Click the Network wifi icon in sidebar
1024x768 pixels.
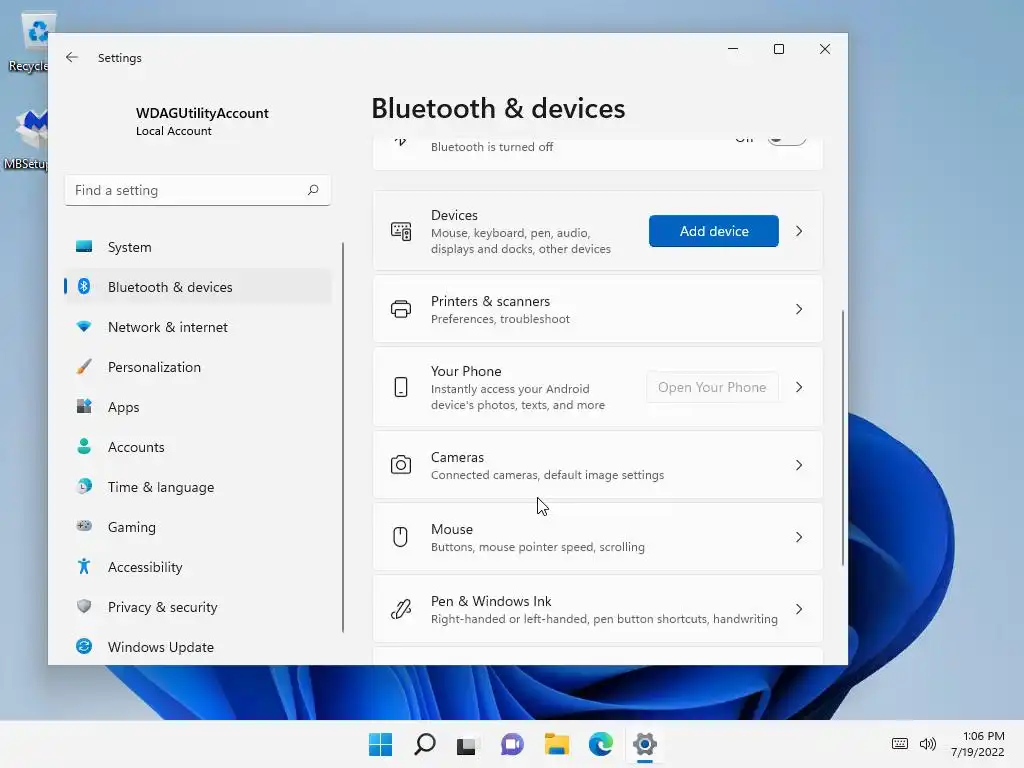(x=84, y=326)
